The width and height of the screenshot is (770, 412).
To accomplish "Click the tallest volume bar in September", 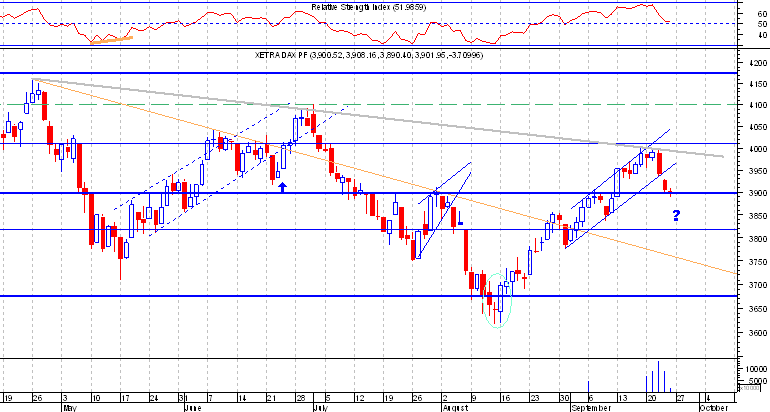I will [658, 377].
